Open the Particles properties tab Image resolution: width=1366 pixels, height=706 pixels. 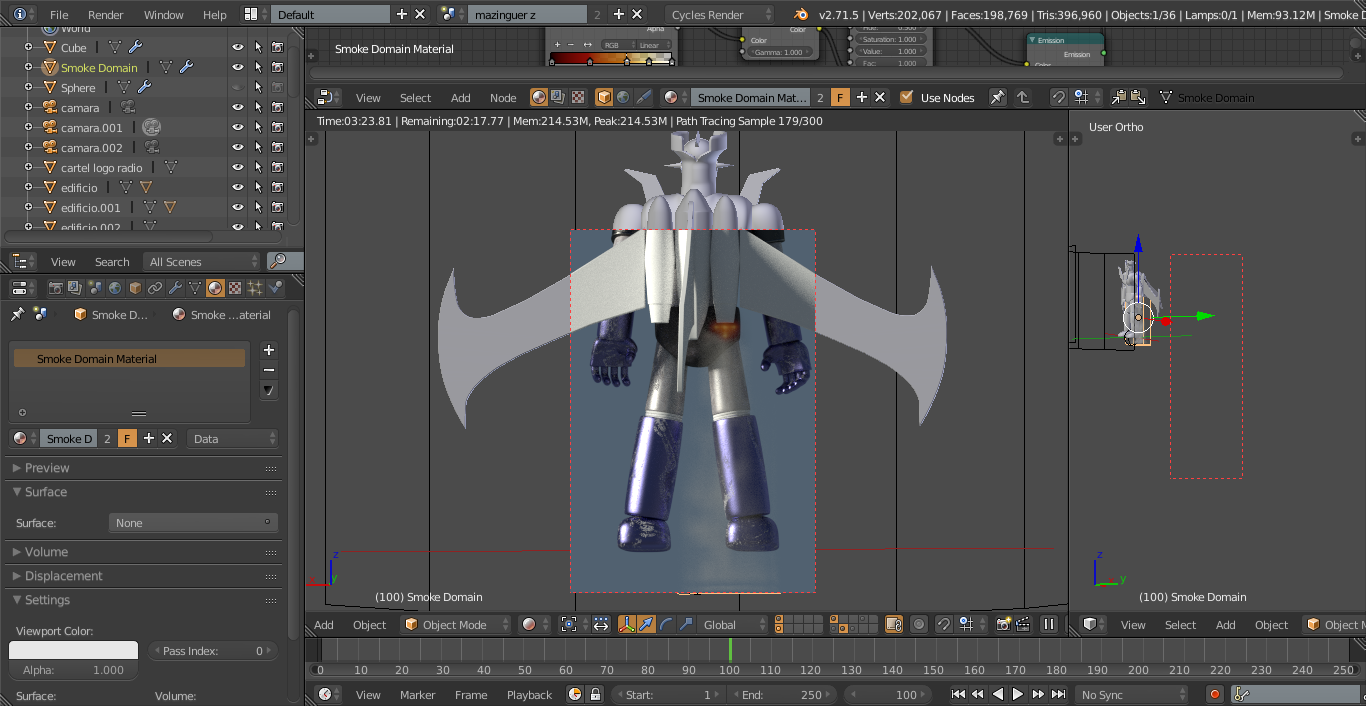[x=255, y=288]
